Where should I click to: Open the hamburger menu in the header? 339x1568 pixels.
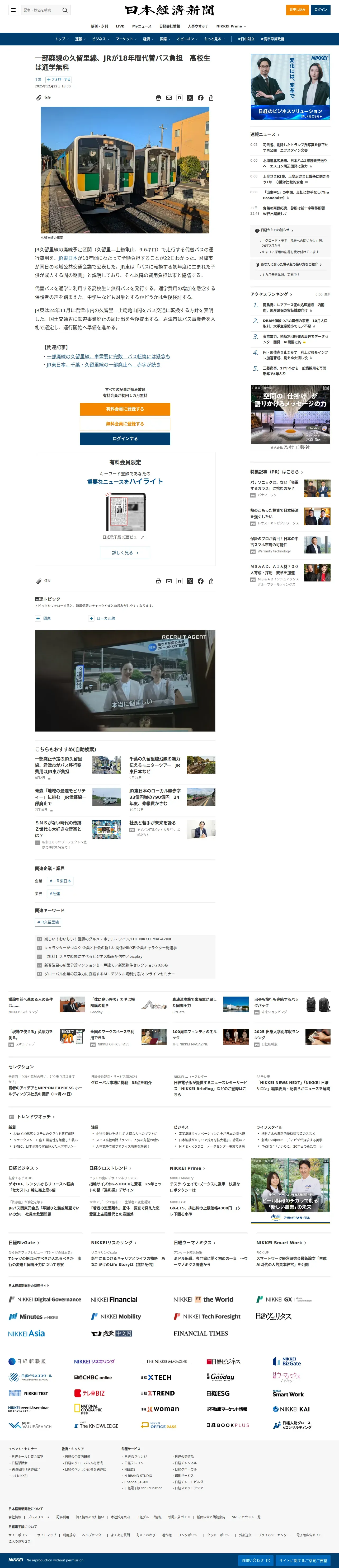pos(13,10)
